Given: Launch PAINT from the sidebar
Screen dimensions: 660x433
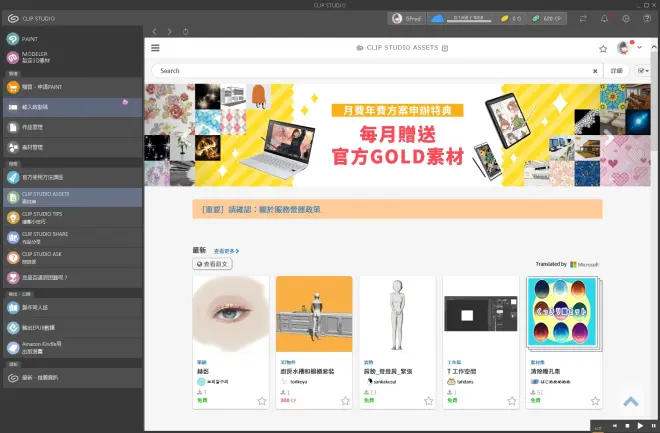Looking at the screenshot, I should [72, 39].
